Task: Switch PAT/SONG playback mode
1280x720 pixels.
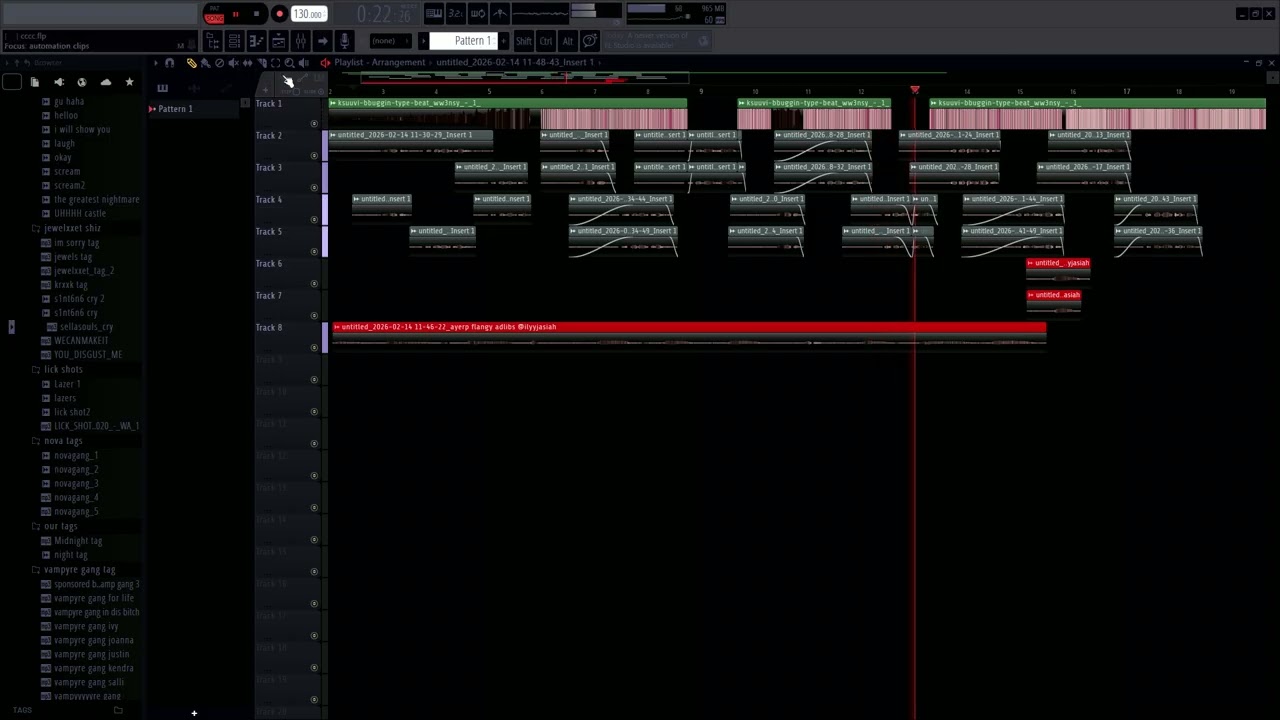Action: [x=214, y=13]
